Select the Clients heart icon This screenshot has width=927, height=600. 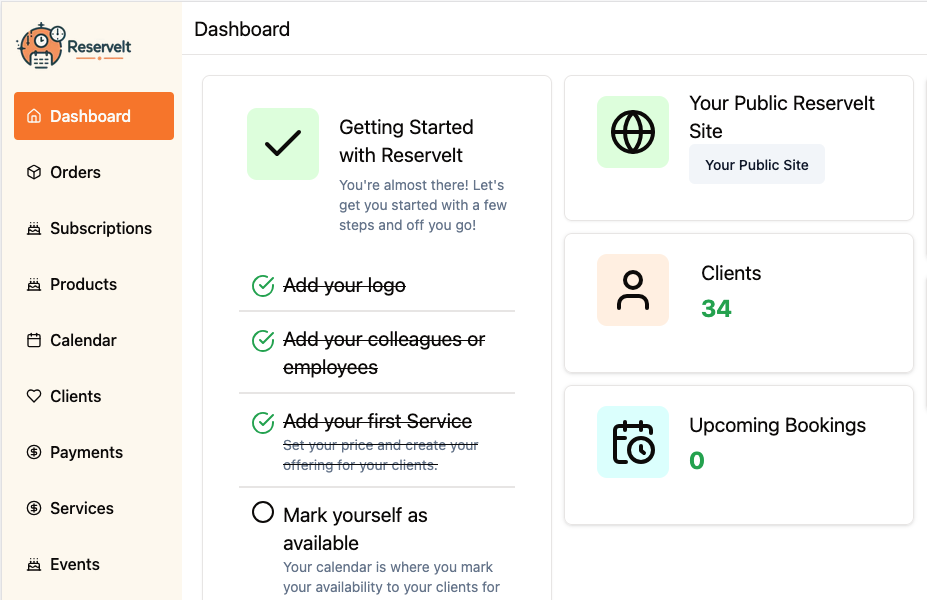33,396
